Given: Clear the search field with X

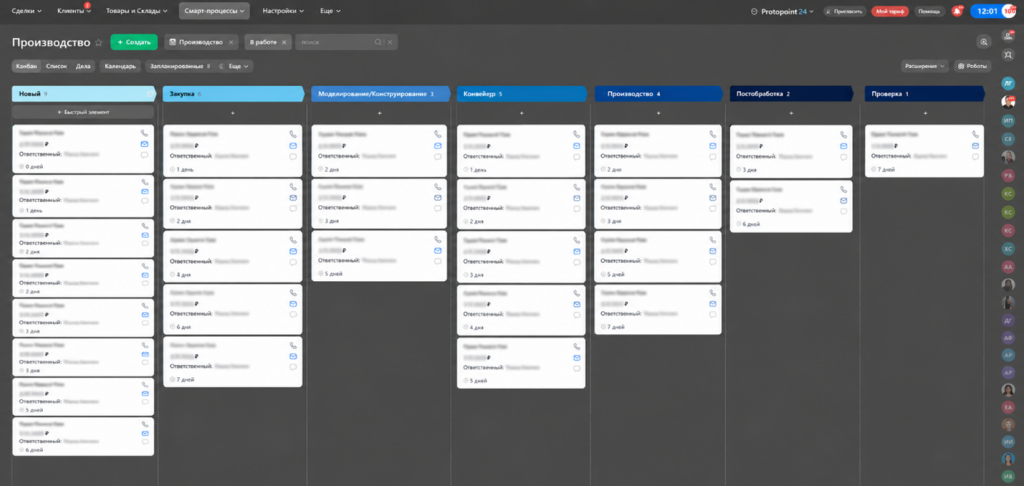Looking at the screenshot, I should [x=390, y=42].
